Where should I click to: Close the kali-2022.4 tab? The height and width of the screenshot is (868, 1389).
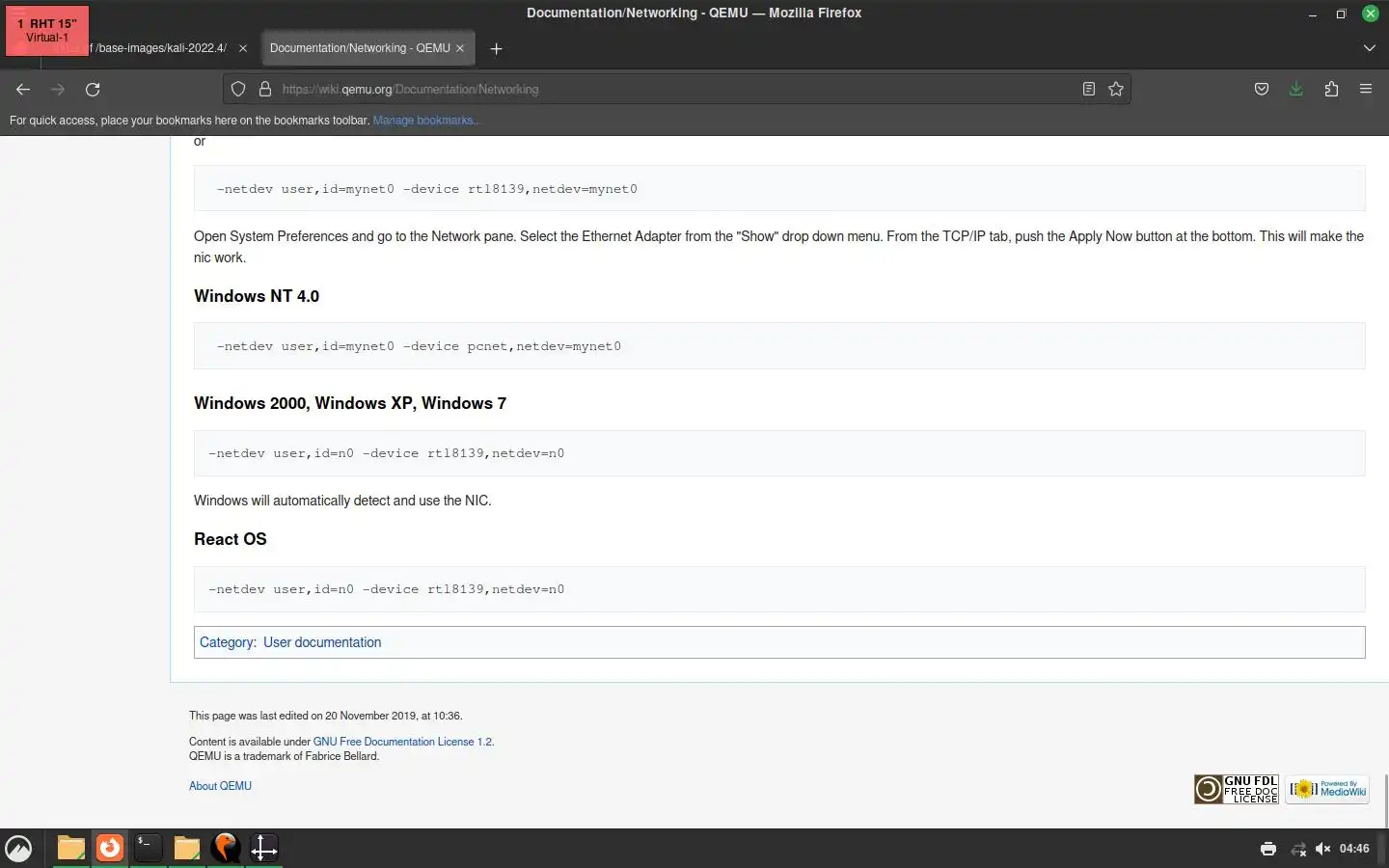(x=243, y=48)
